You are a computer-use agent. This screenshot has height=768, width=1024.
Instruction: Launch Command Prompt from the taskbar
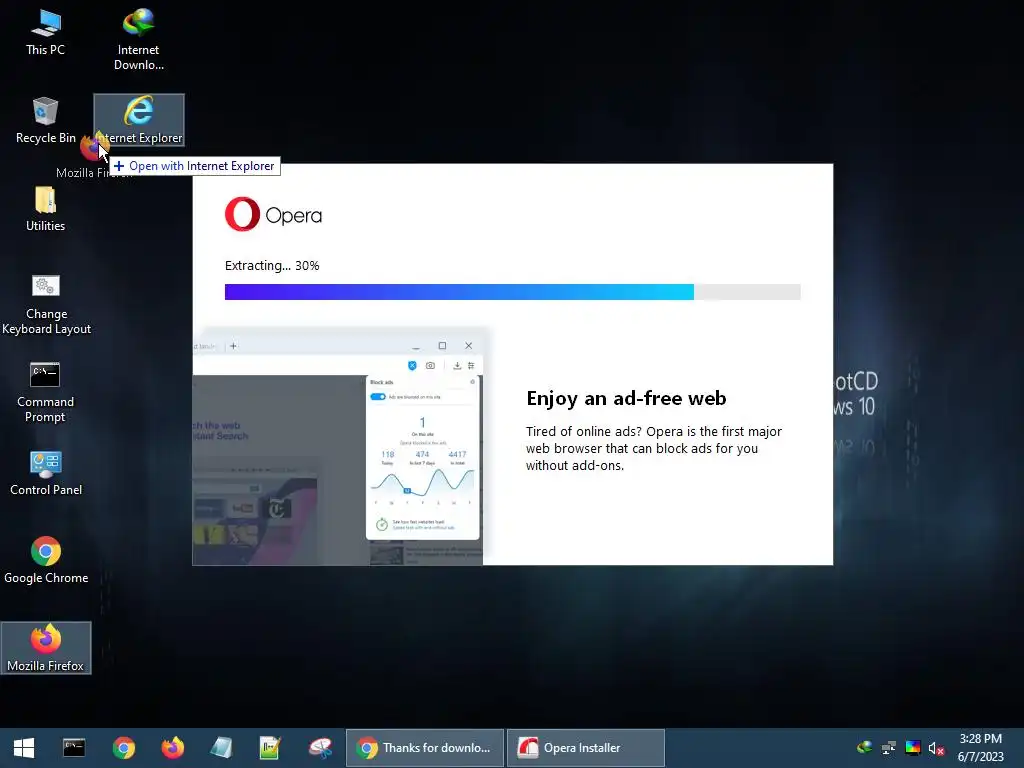(74, 748)
